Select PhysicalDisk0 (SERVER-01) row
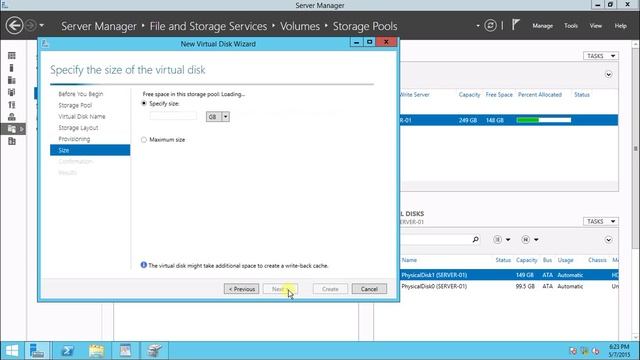The height and width of the screenshot is (360, 640). pyautogui.click(x=509, y=287)
